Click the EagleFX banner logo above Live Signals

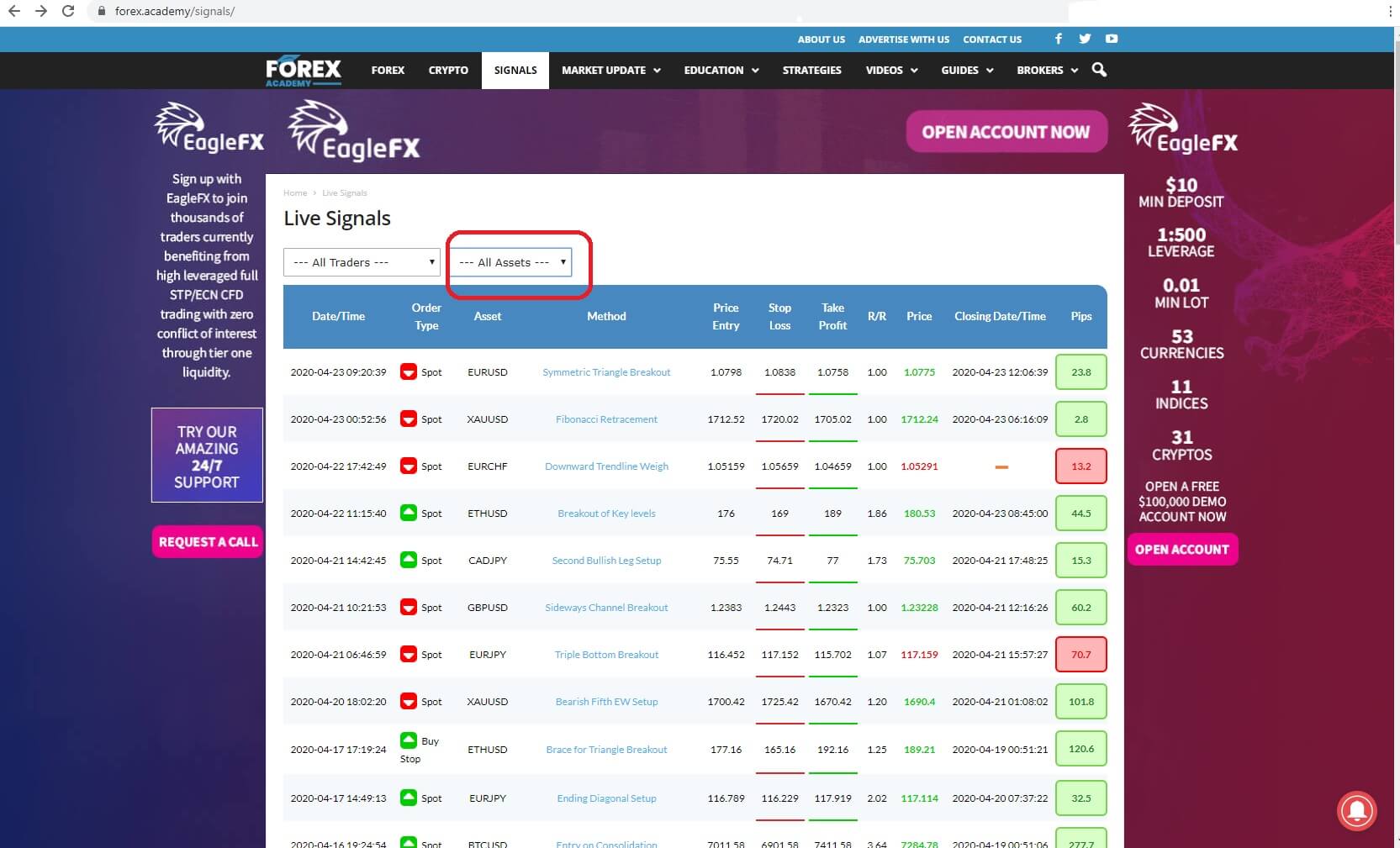click(x=354, y=130)
